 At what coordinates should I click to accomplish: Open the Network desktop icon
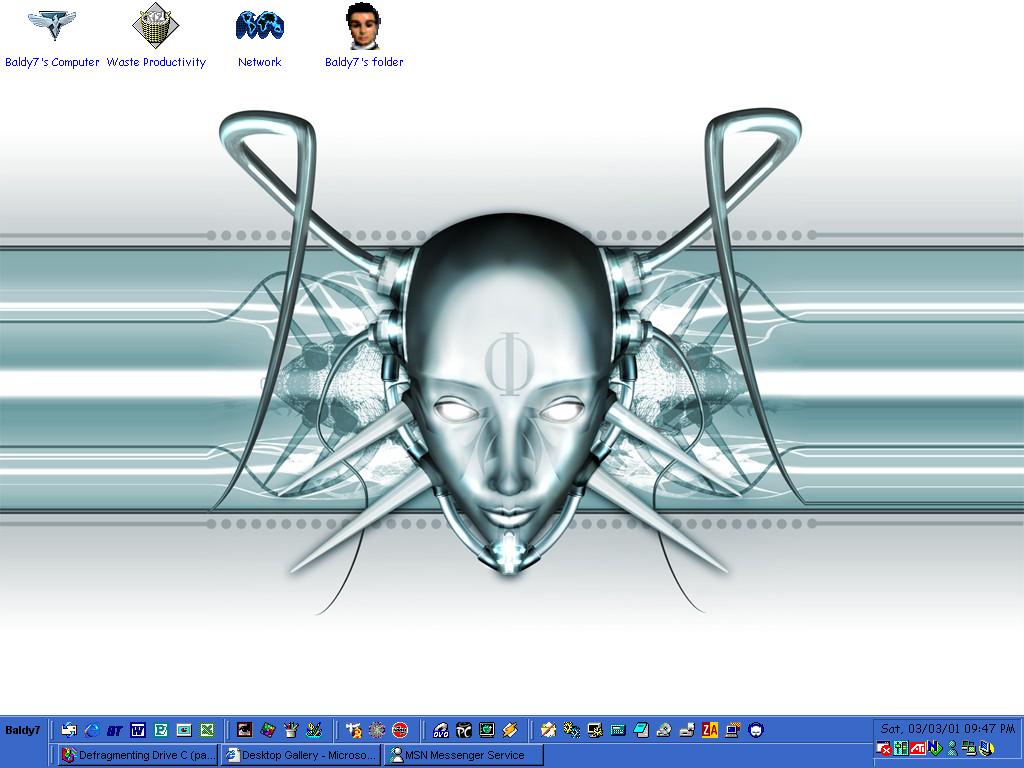point(259,28)
